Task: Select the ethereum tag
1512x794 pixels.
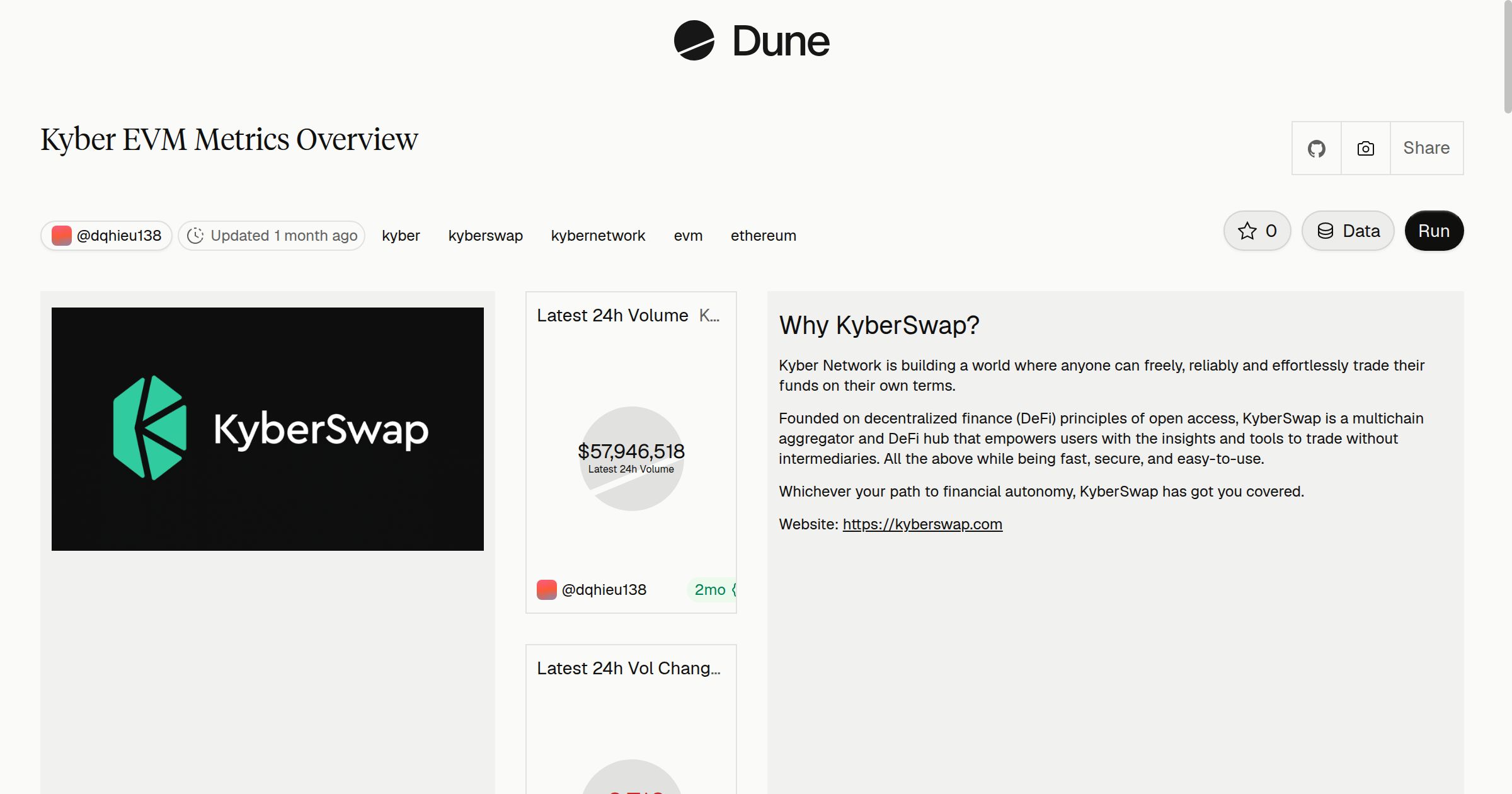Action: pos(764,236)
